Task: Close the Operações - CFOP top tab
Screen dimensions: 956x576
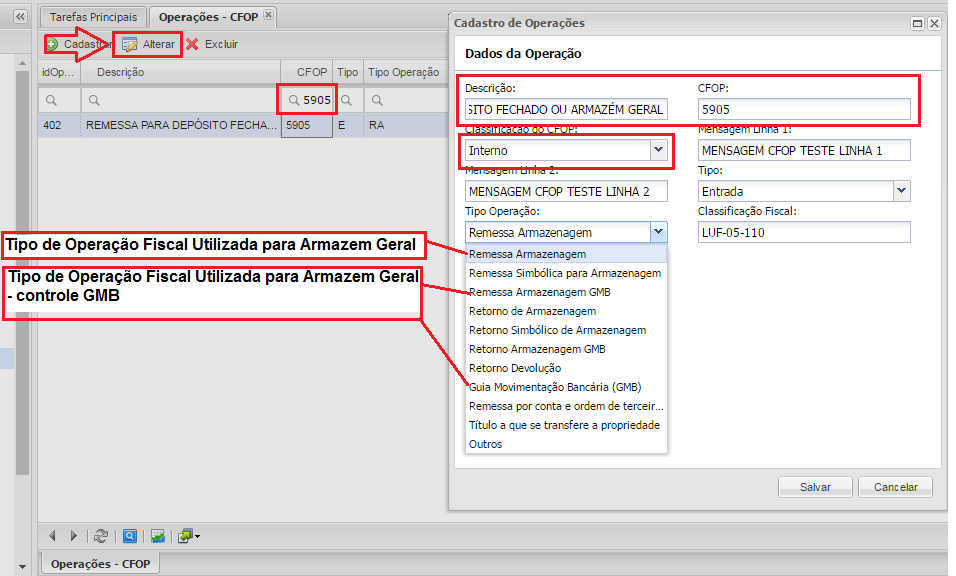Action: 268,15
